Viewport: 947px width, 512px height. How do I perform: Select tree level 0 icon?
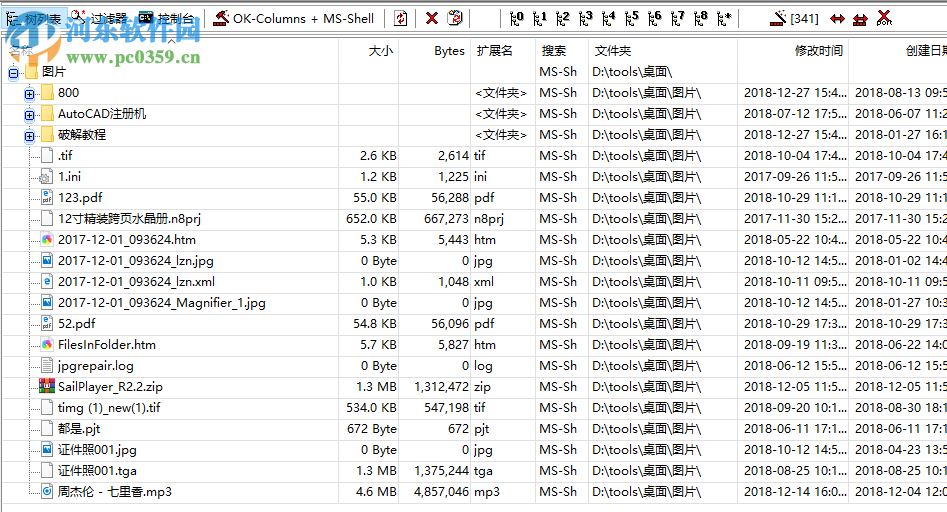(516, 19)
